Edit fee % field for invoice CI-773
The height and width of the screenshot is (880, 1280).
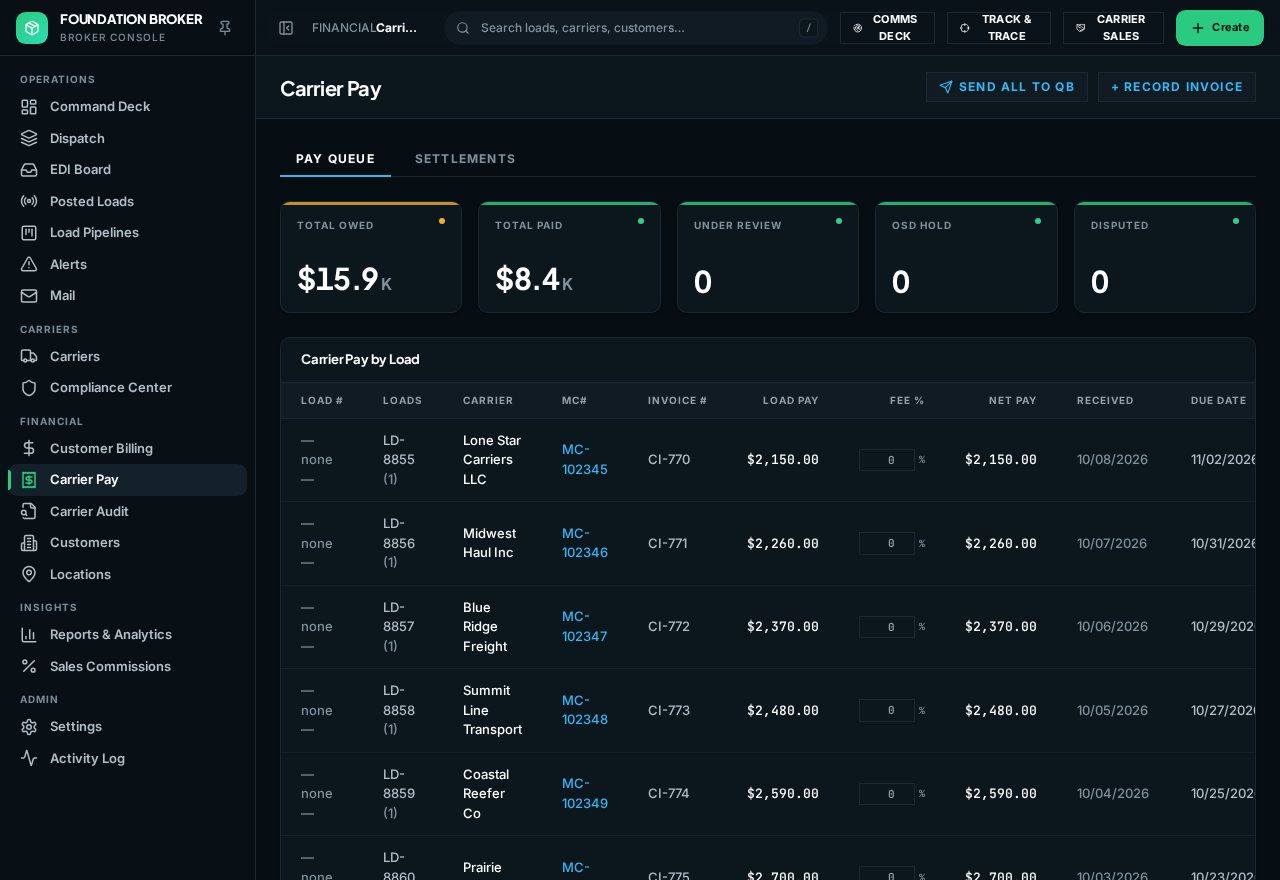[887, 710]
